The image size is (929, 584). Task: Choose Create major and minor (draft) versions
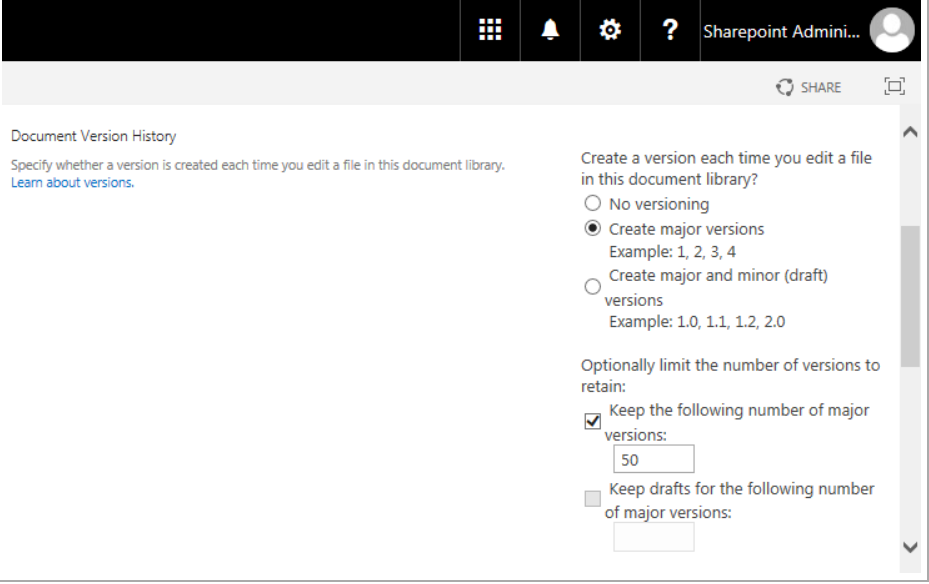tap(592, 287)
